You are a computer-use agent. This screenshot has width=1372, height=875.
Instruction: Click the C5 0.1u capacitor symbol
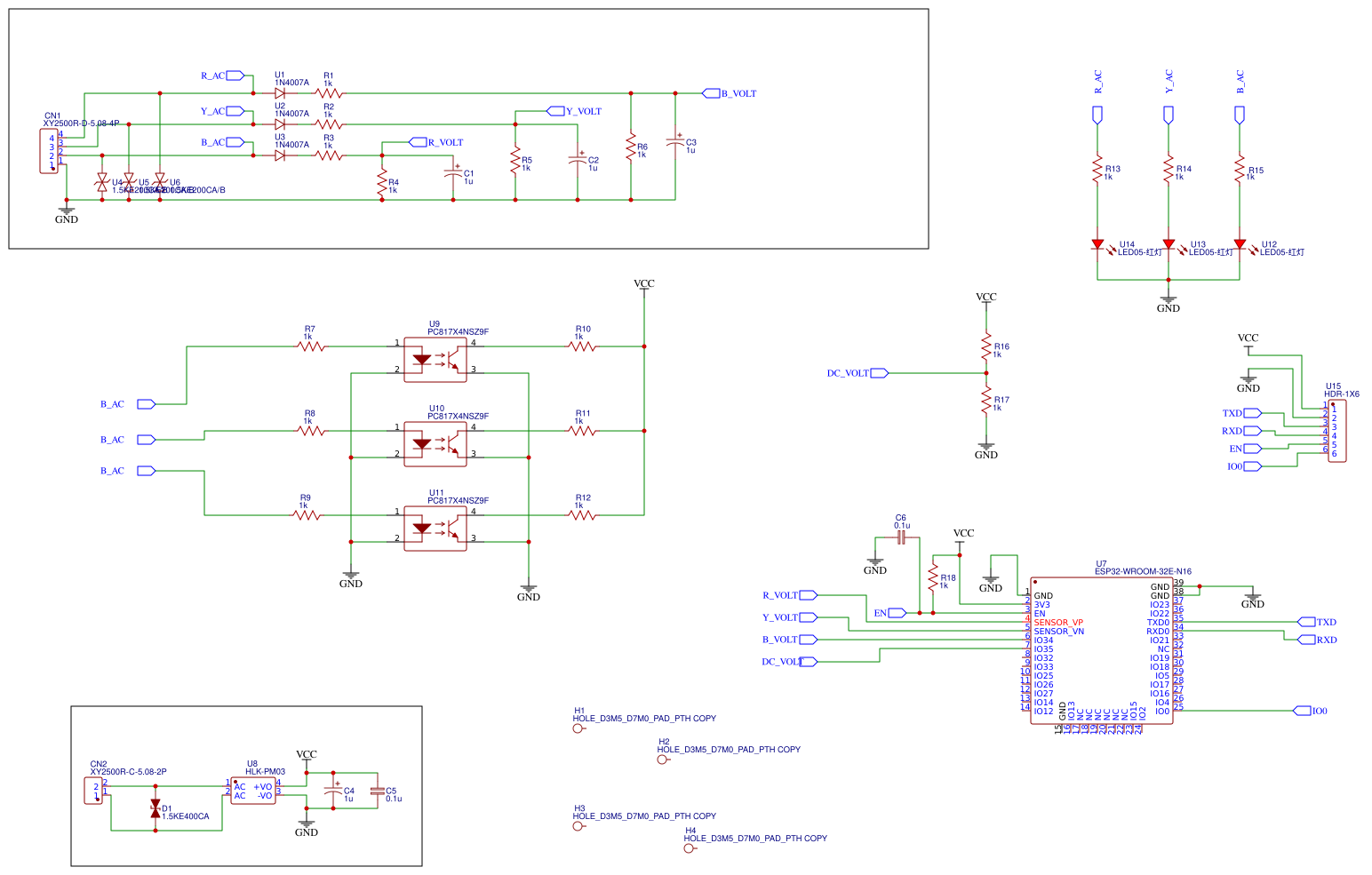point(378,791)
